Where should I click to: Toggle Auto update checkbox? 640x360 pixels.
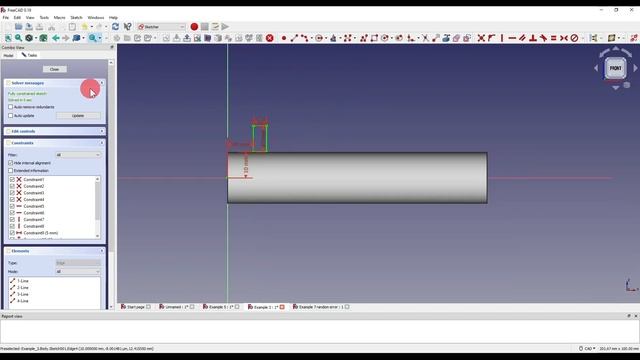(11, 116)
